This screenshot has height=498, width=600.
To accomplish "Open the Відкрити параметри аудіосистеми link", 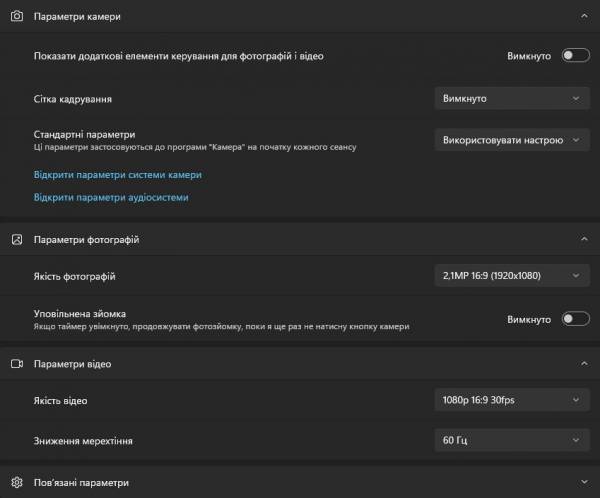I will (111, 198).
